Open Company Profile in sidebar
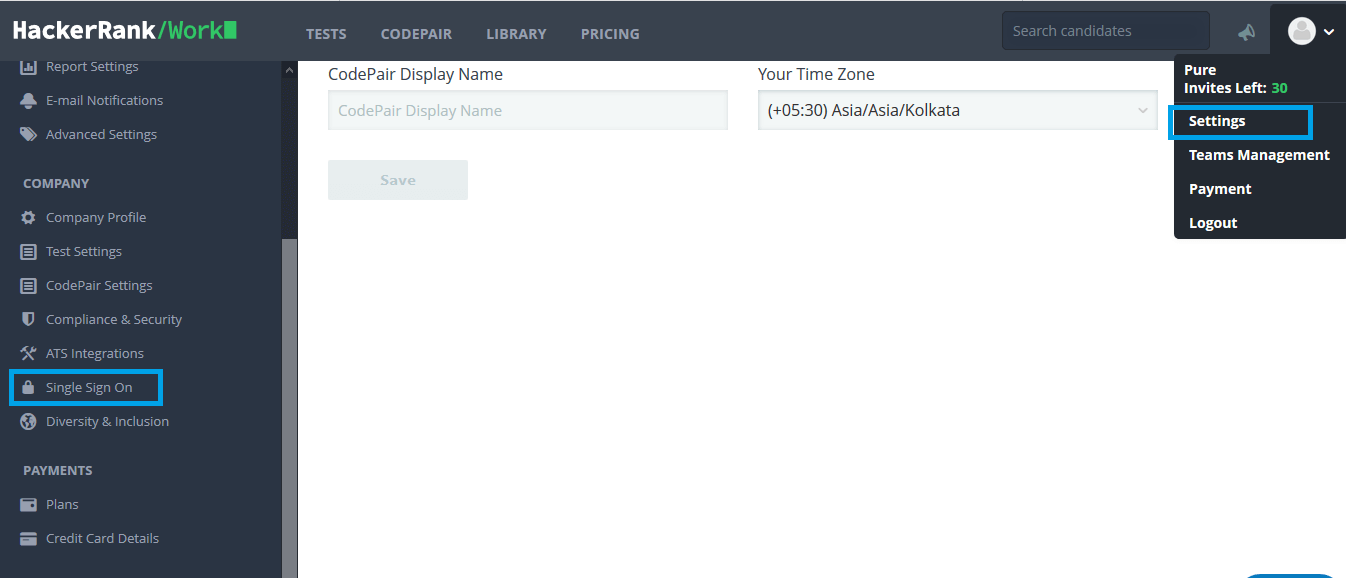 pyautogui.click(x=96, y=218)
